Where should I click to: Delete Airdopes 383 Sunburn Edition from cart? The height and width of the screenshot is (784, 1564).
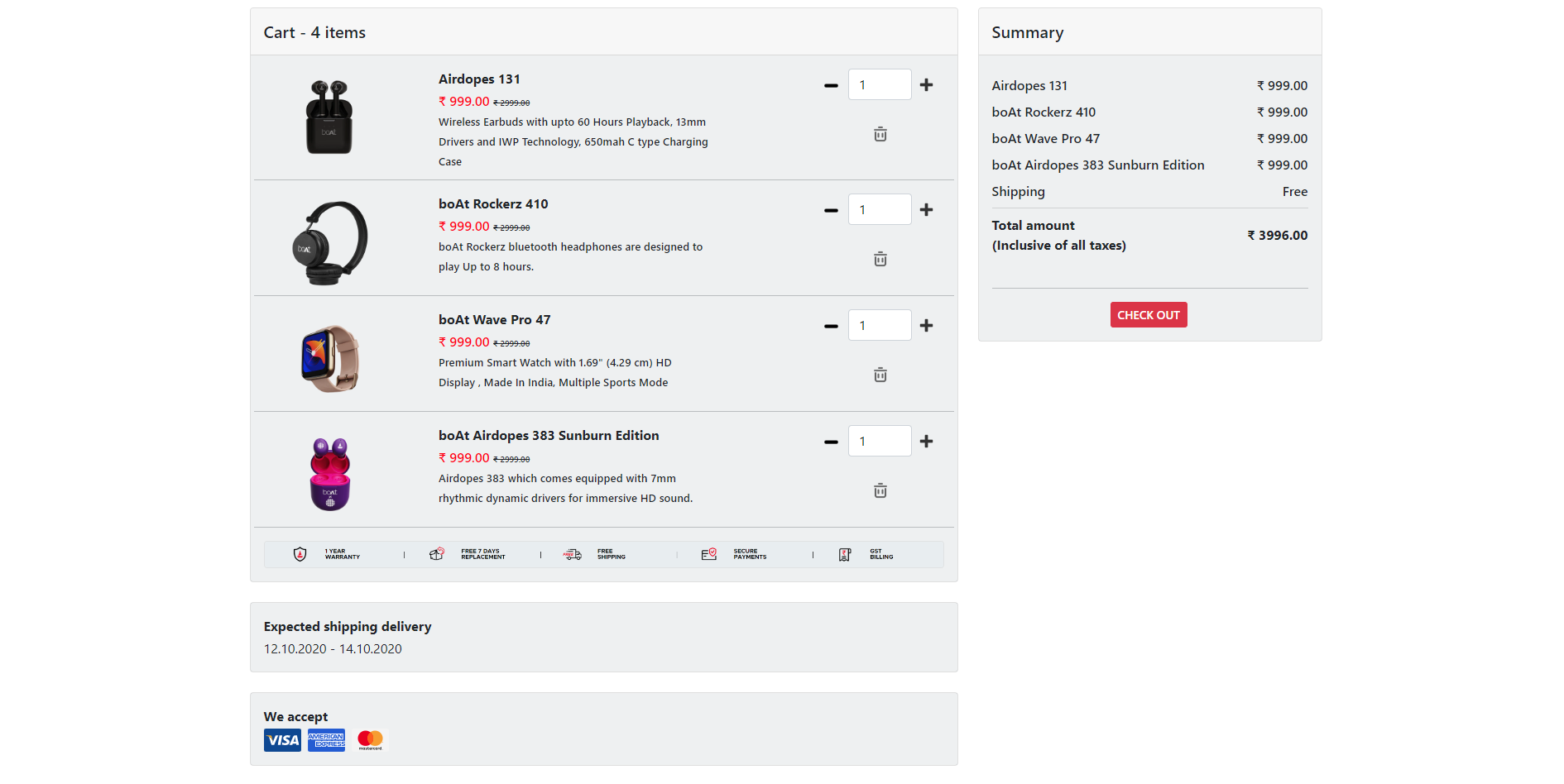880,490
